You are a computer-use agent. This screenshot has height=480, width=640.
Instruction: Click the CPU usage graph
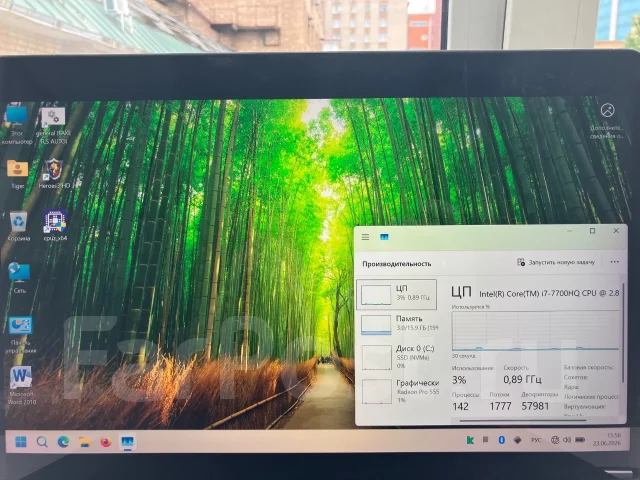[535, 331]
